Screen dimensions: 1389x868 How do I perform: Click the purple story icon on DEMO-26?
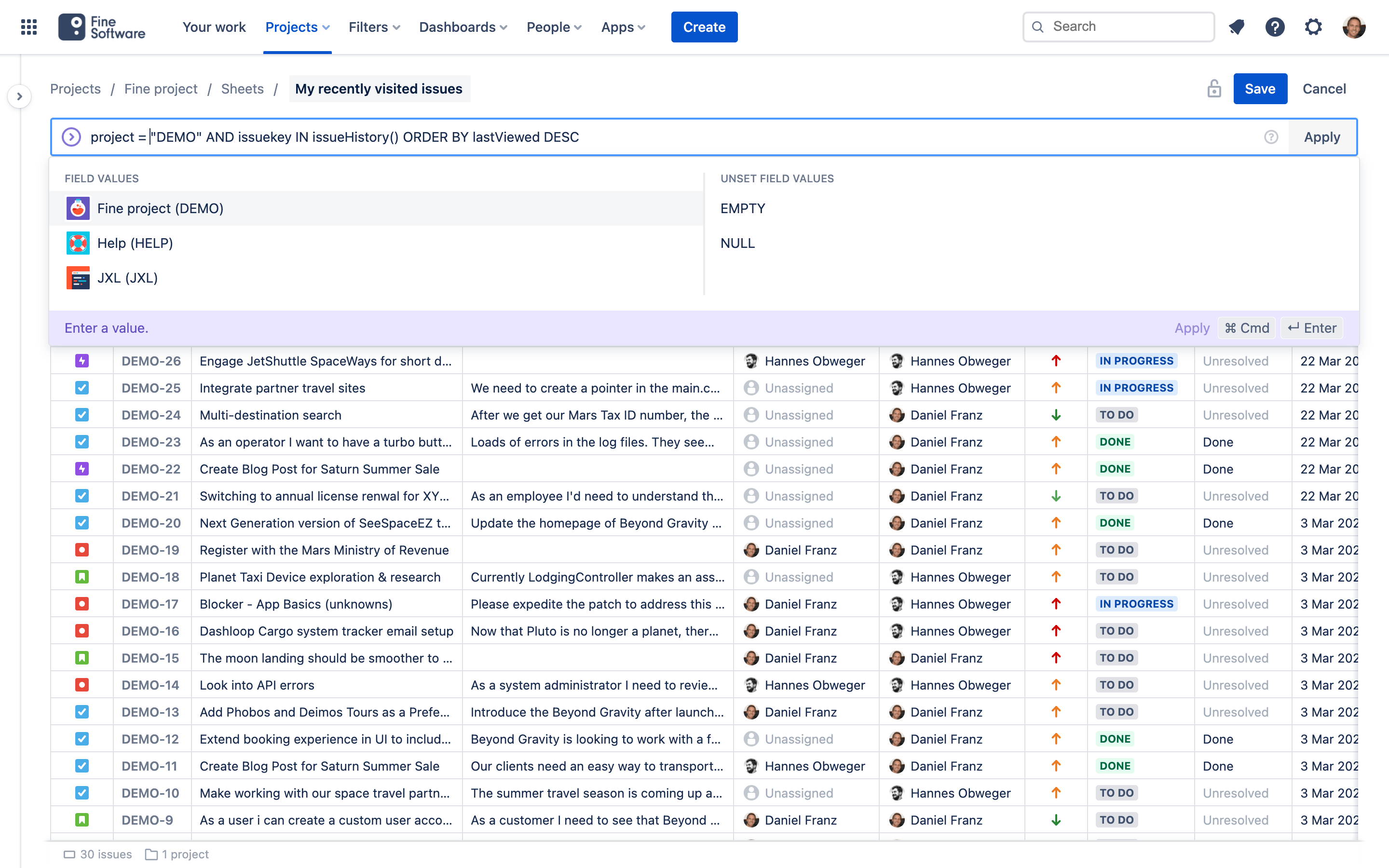pos(82,361)
